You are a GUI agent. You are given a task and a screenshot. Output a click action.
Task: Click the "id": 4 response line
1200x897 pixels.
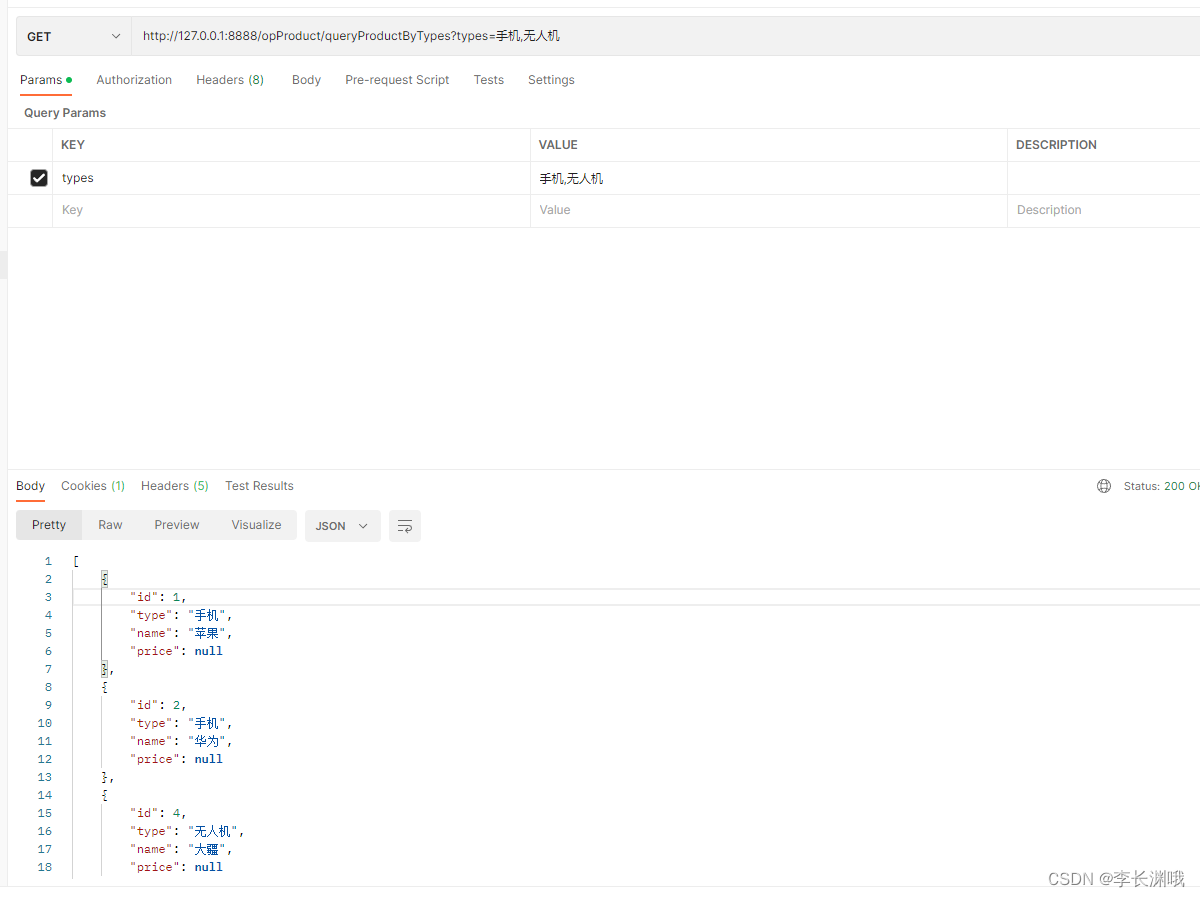coord(158,813)
